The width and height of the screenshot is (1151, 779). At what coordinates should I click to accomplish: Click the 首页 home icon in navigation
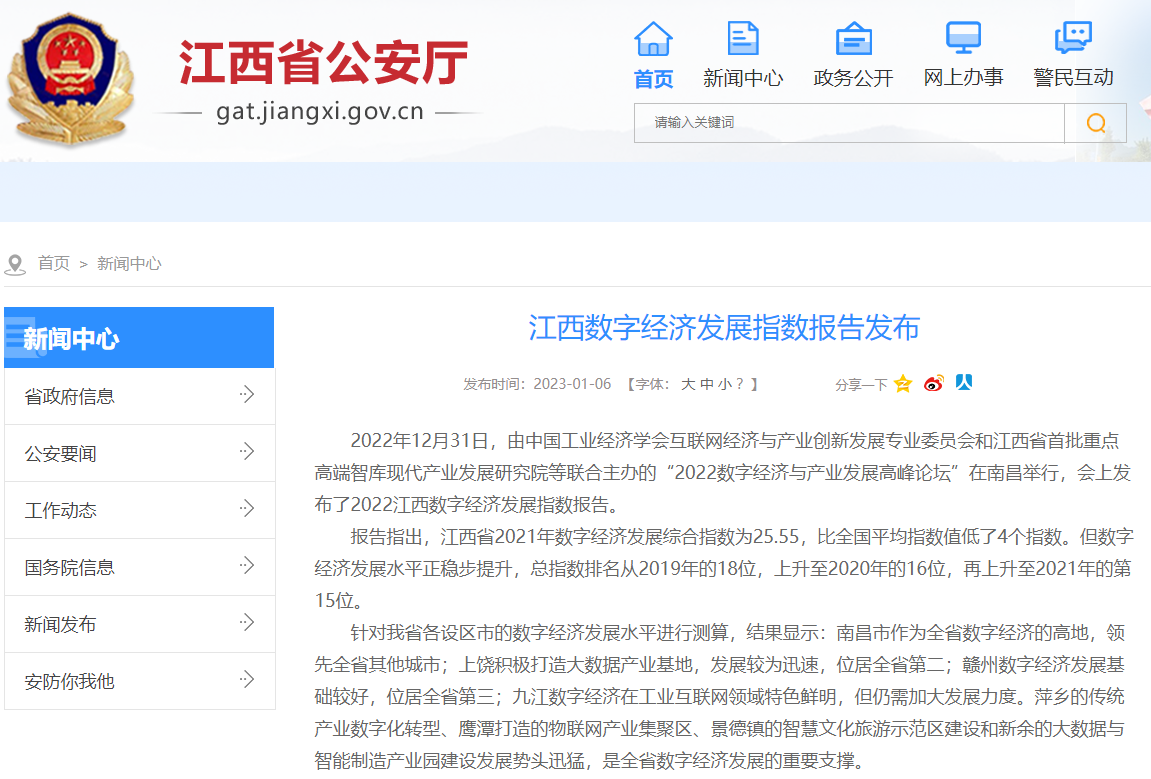(653, 39)
